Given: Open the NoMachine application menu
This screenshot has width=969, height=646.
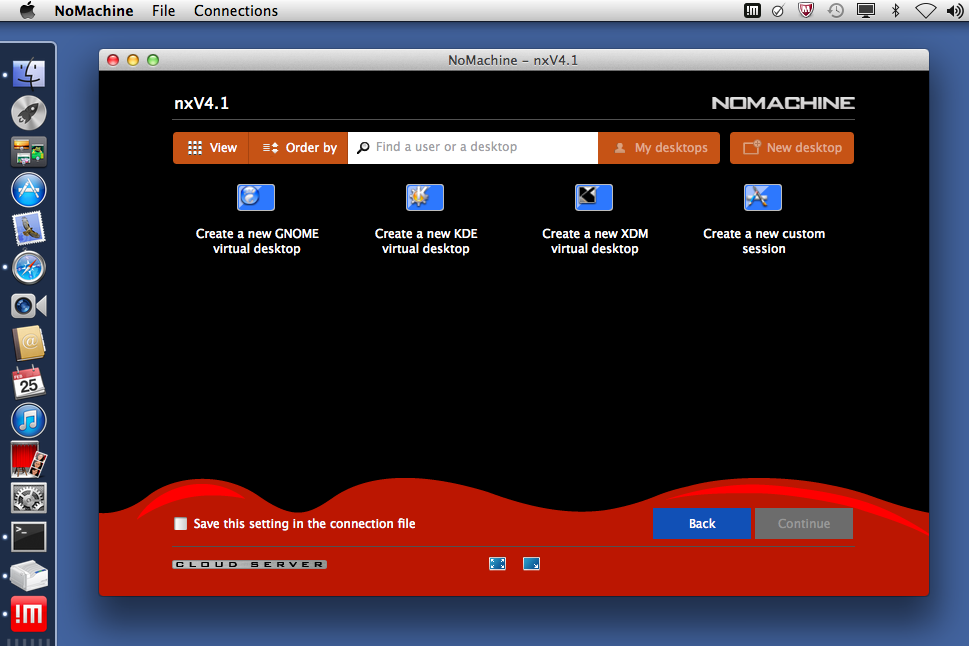Looking at the screenshot, I should click(x=94, y=11).
